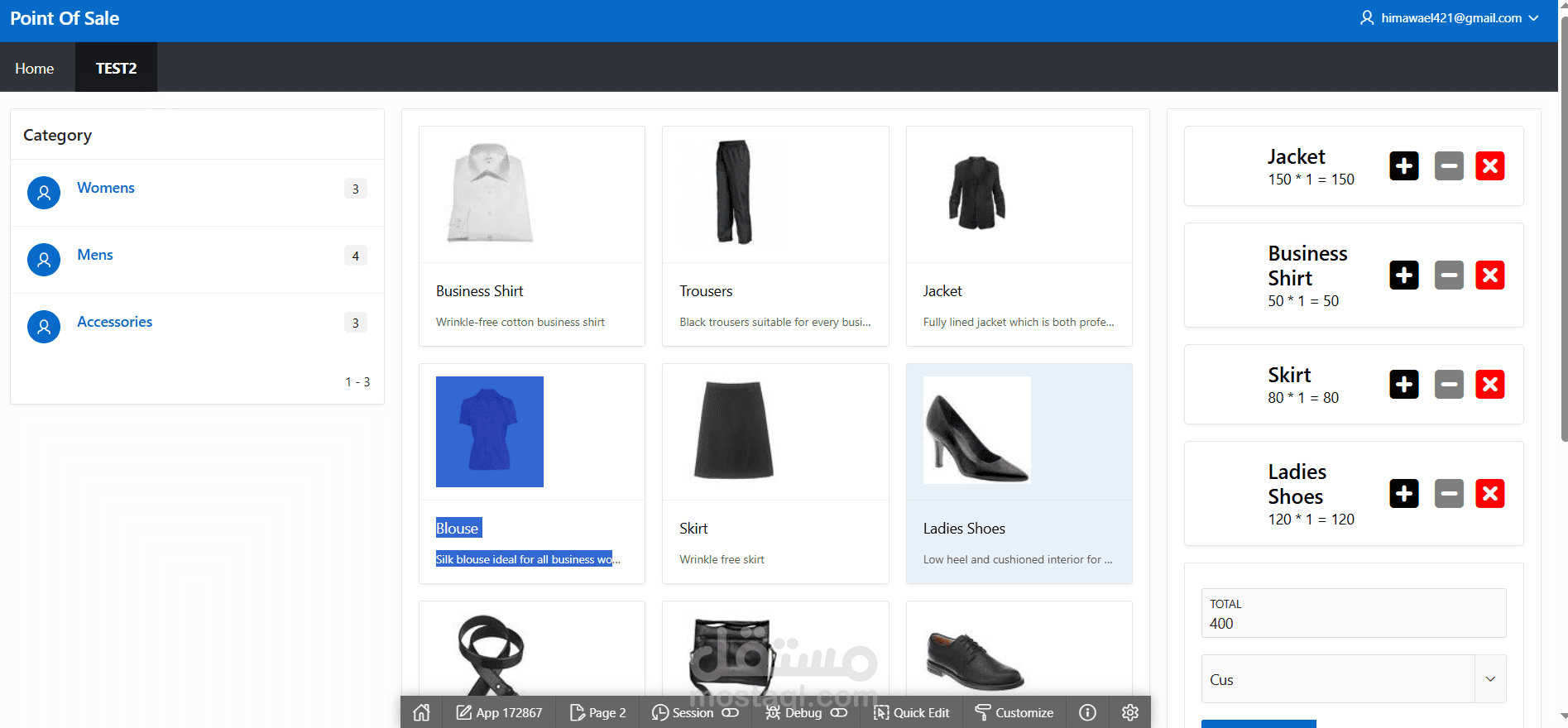Remove Business Shirt from cart with red X
This screenshot has width=1568, height=728.
point(1490,275)
